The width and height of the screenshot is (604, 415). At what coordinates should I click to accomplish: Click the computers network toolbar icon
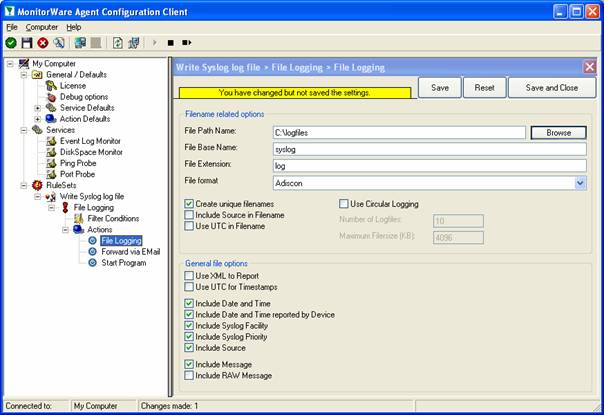click(x=80, y=42)
